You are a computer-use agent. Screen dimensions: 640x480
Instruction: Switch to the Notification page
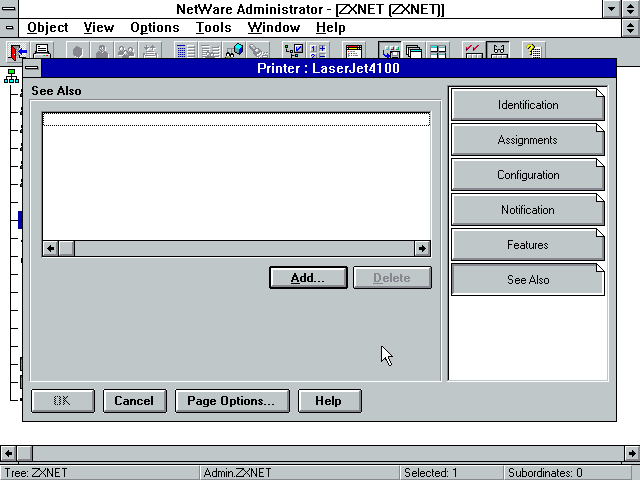(527, 210)
